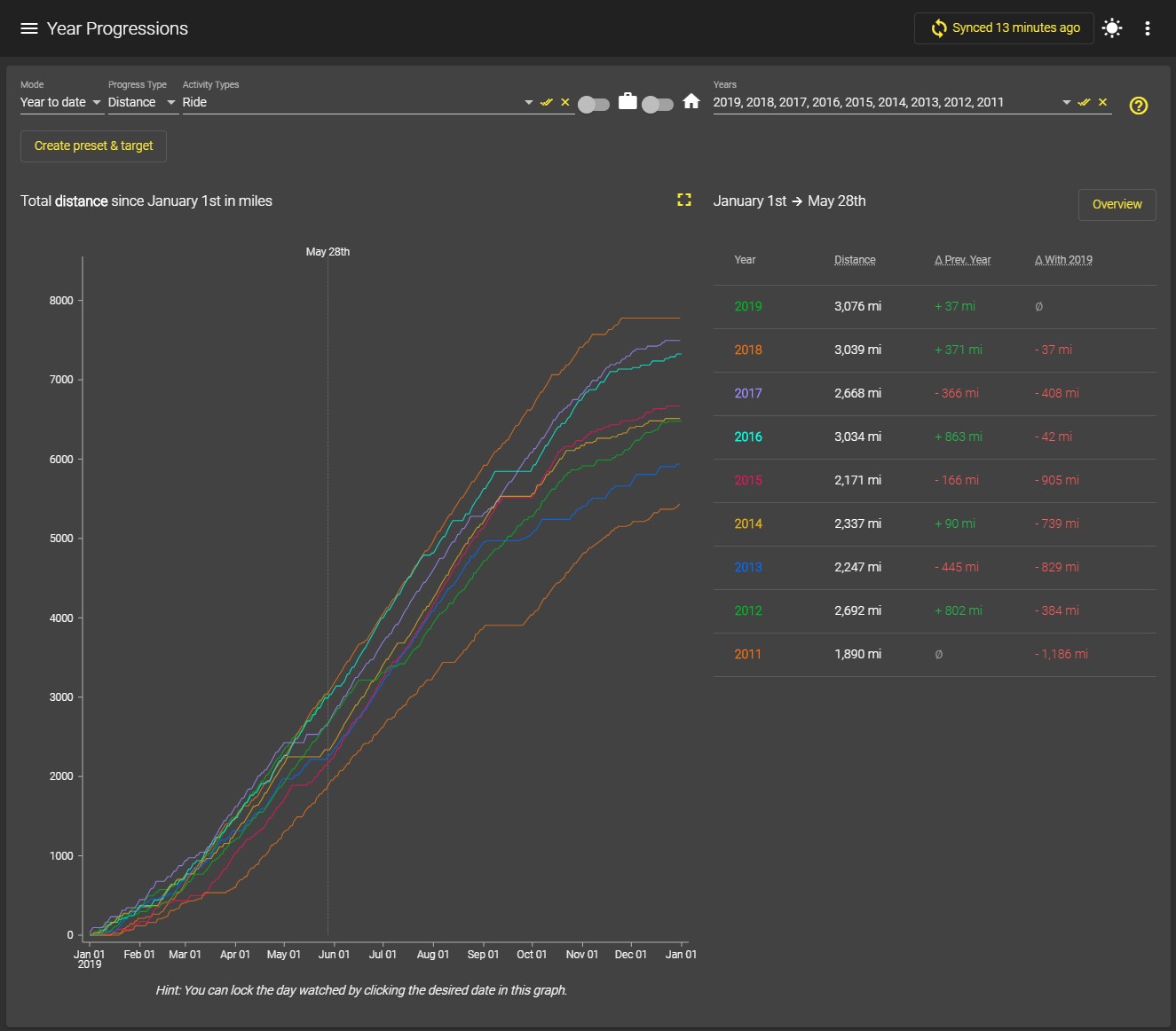Click the sync status icon
1176x1031 pixels.
tap(938, 28)
